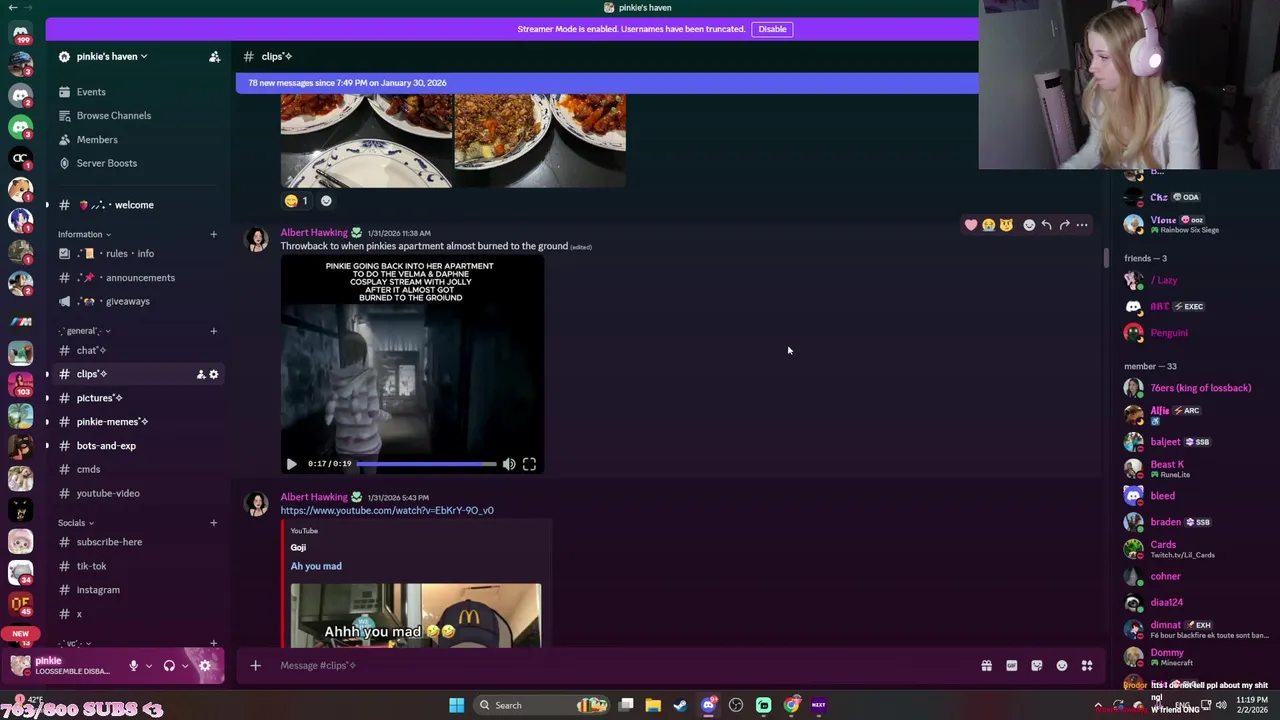Focus the Message #clips input field
Viewport: 1280px width, 720px height.
(620, 666)
